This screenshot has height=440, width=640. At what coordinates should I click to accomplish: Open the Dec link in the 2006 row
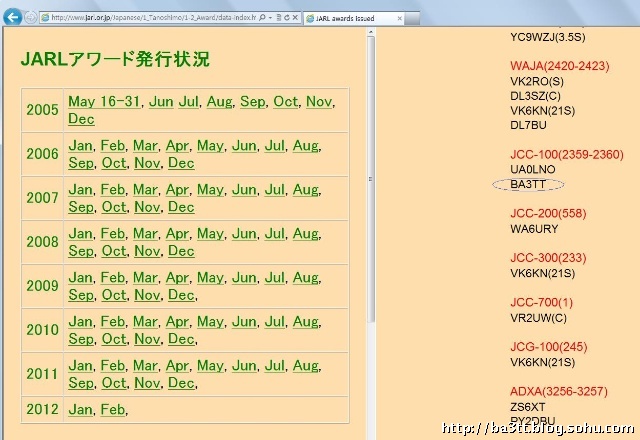181,163
